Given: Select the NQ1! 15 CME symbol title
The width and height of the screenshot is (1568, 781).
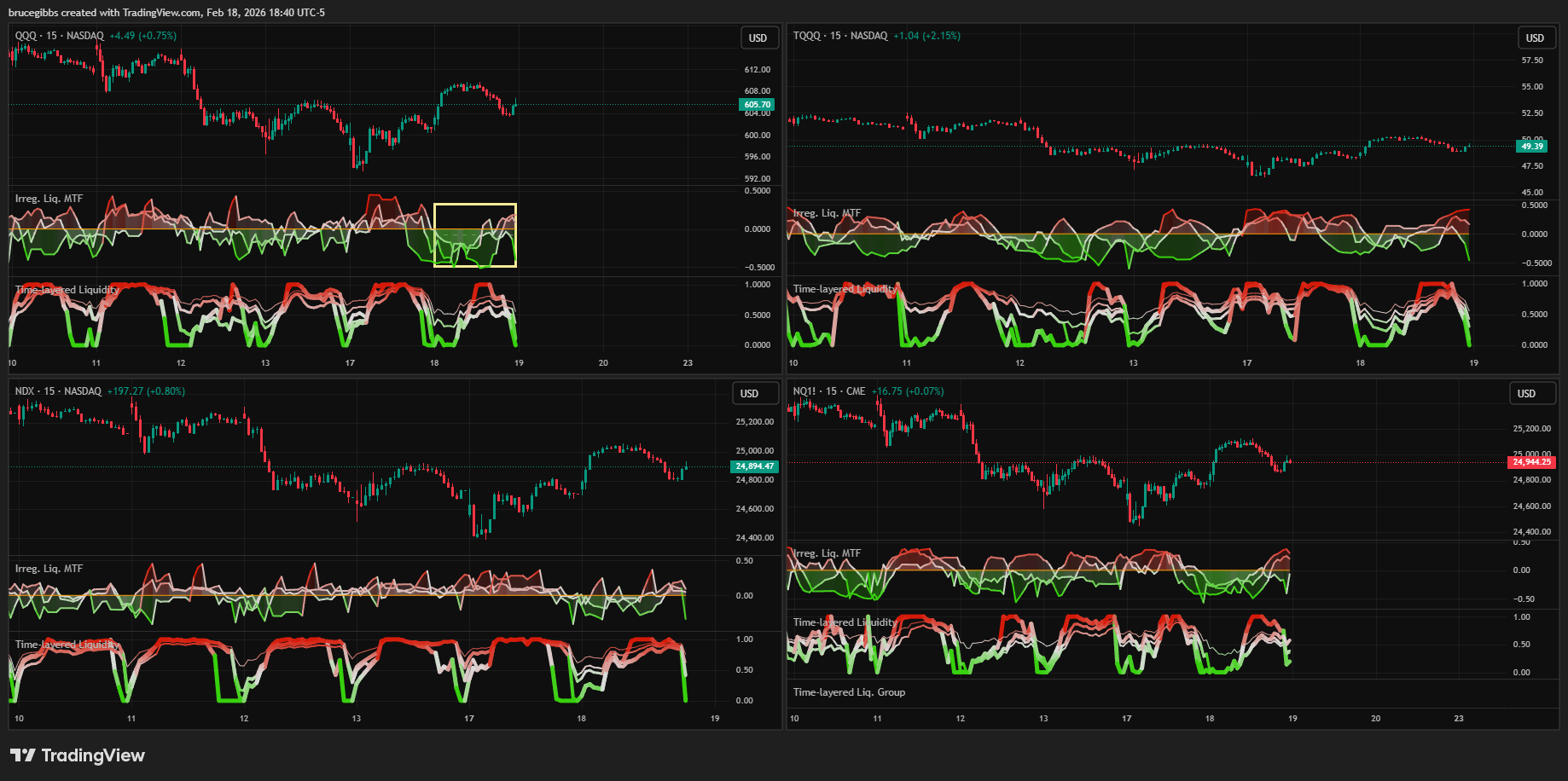Looking at the screenshot, I should point(828,391).
